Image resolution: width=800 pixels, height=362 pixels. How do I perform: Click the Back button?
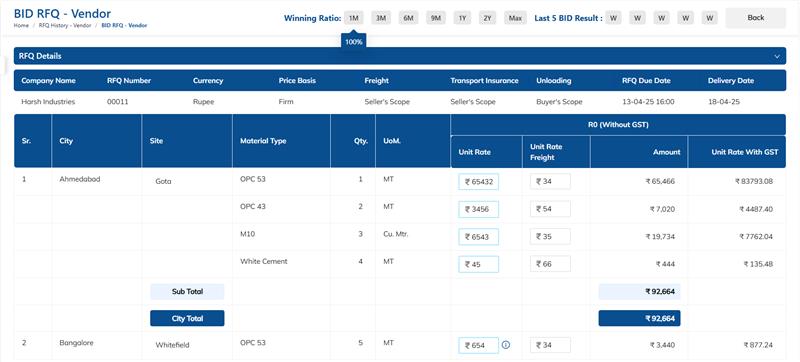coord(756,18)
